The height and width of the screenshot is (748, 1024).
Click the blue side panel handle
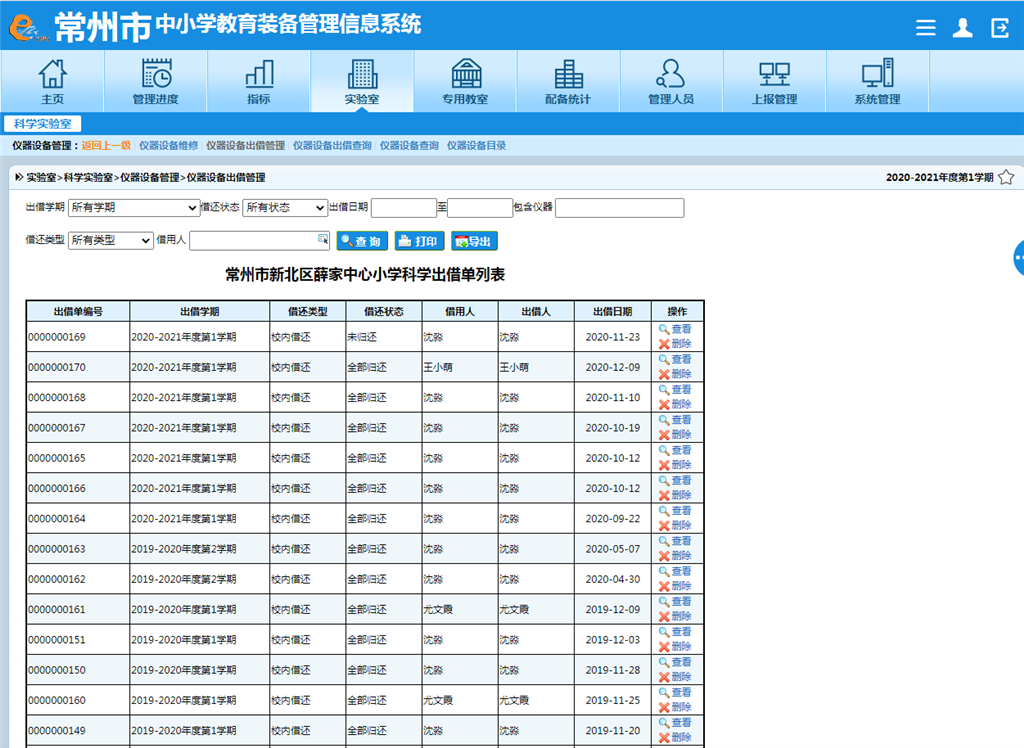[1018, 258]
